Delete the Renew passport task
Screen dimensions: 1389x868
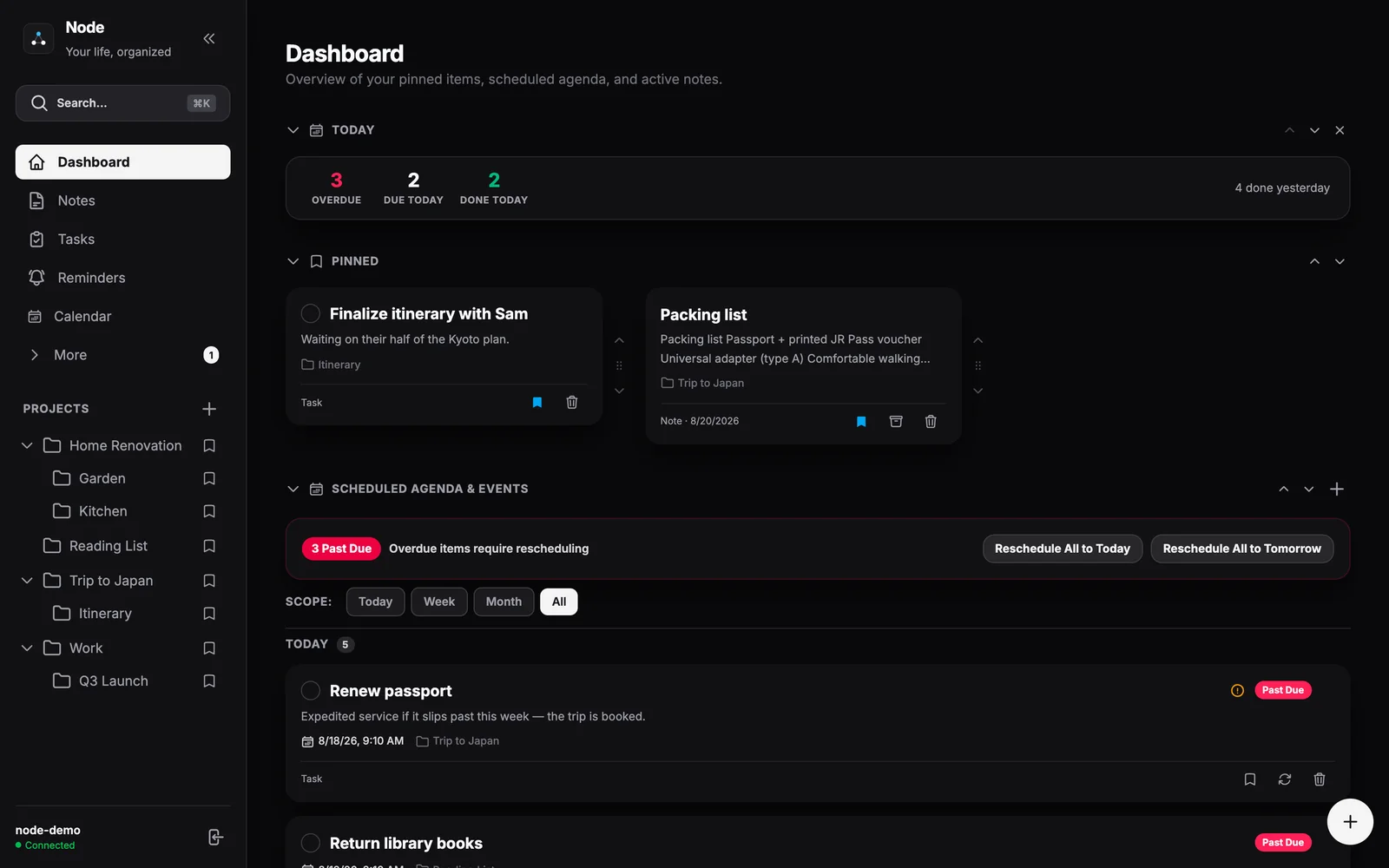pyautogui.click(x=1320, y=779)
